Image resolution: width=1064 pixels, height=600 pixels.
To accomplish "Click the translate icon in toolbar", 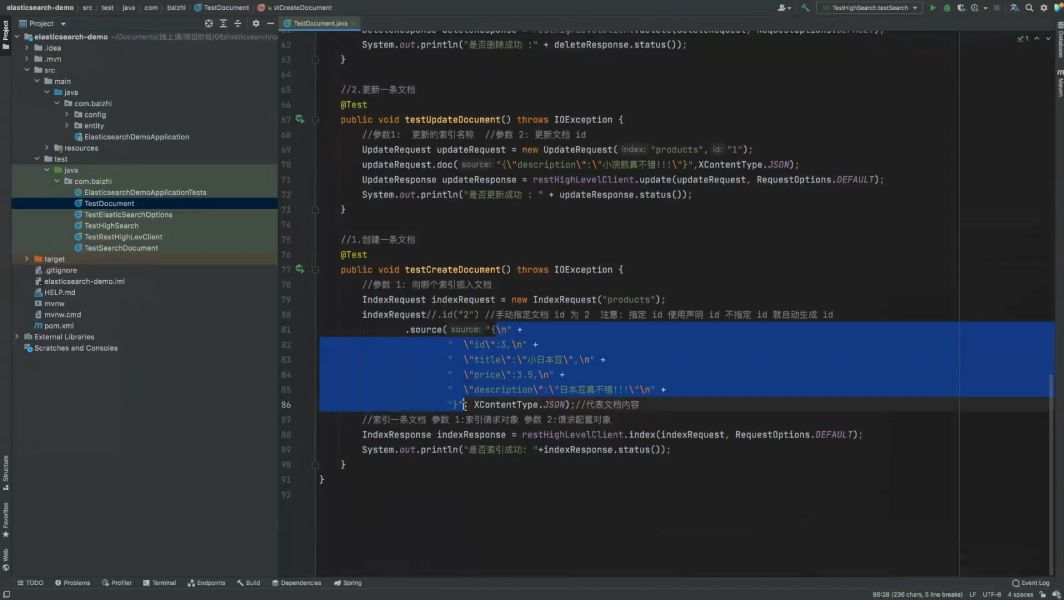I will (x=1014, y=7).
